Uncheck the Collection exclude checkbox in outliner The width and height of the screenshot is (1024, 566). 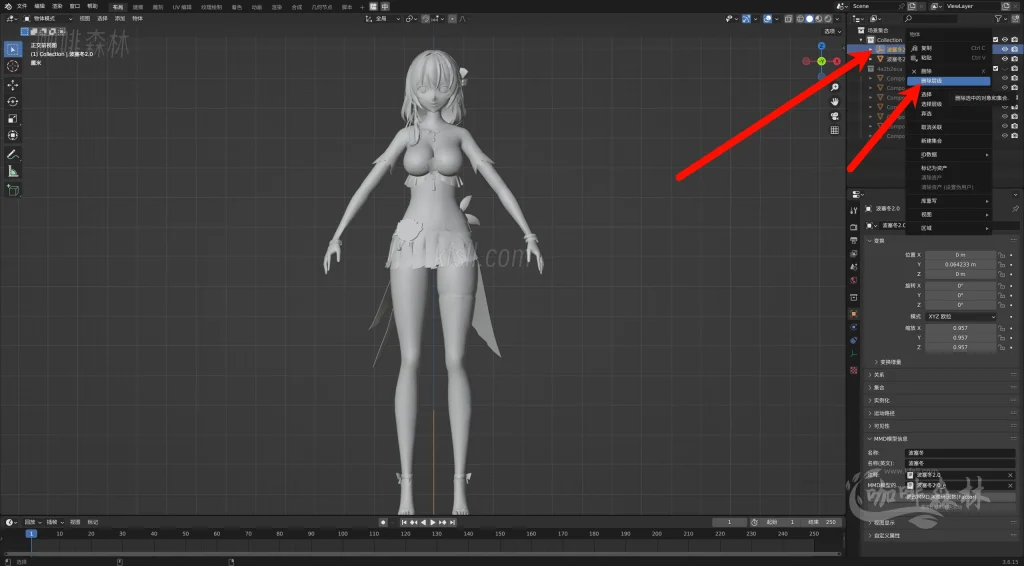pos(995,40)
